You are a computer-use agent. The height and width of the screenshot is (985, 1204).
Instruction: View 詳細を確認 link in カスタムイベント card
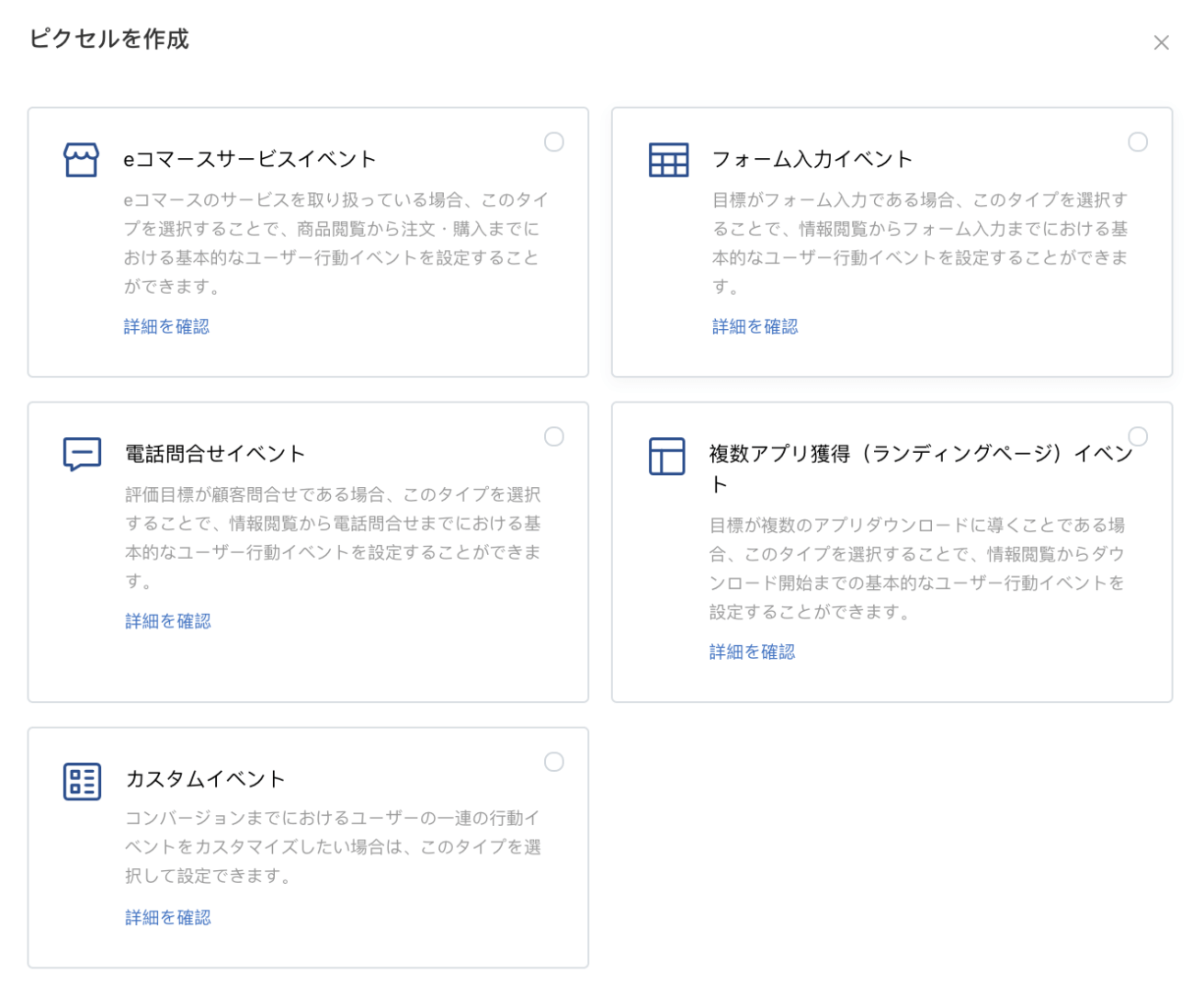[168, 917]
